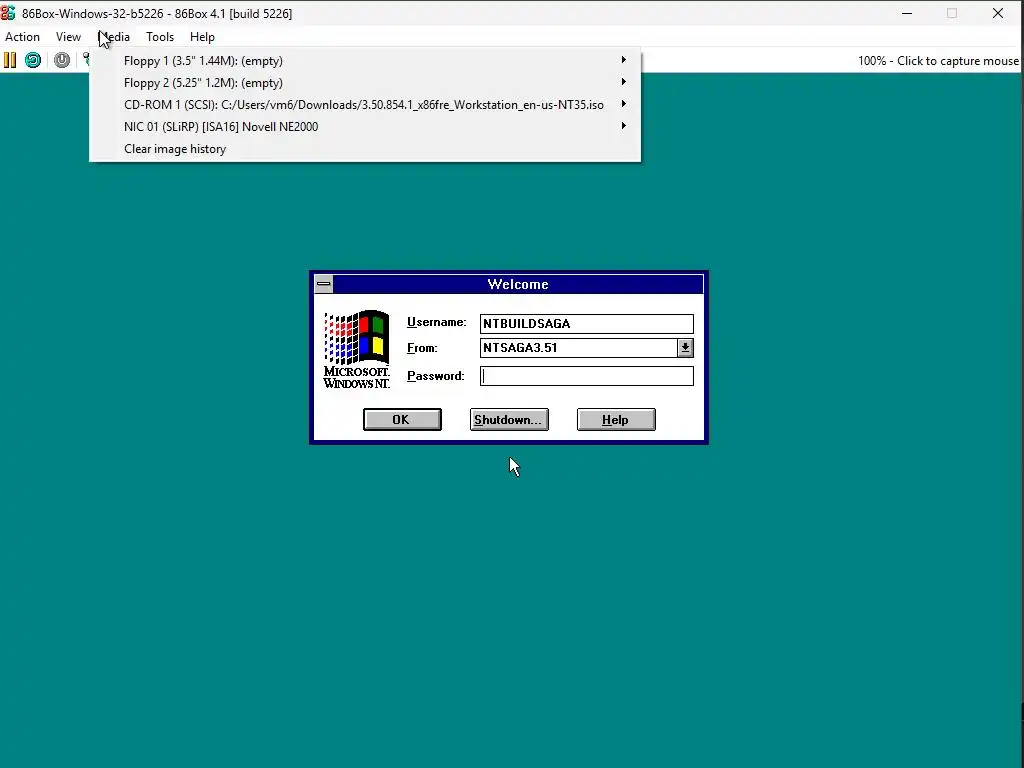Click the Password input field

586,376
